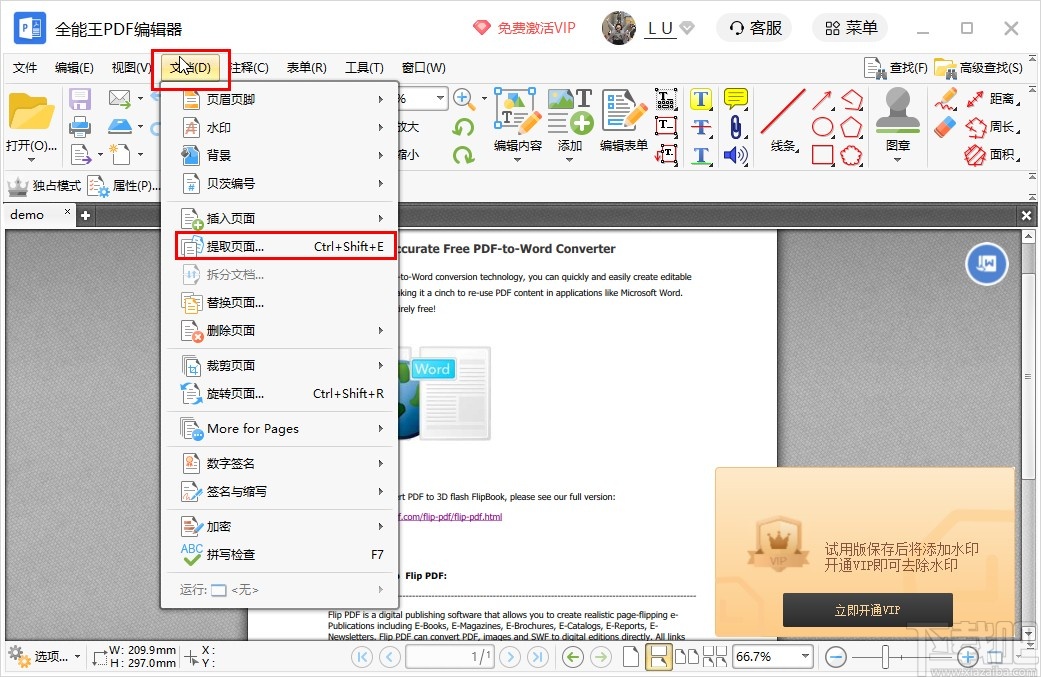Click the Find (F) button
This screenshot has width=1041, height=677.
(896, 68)
